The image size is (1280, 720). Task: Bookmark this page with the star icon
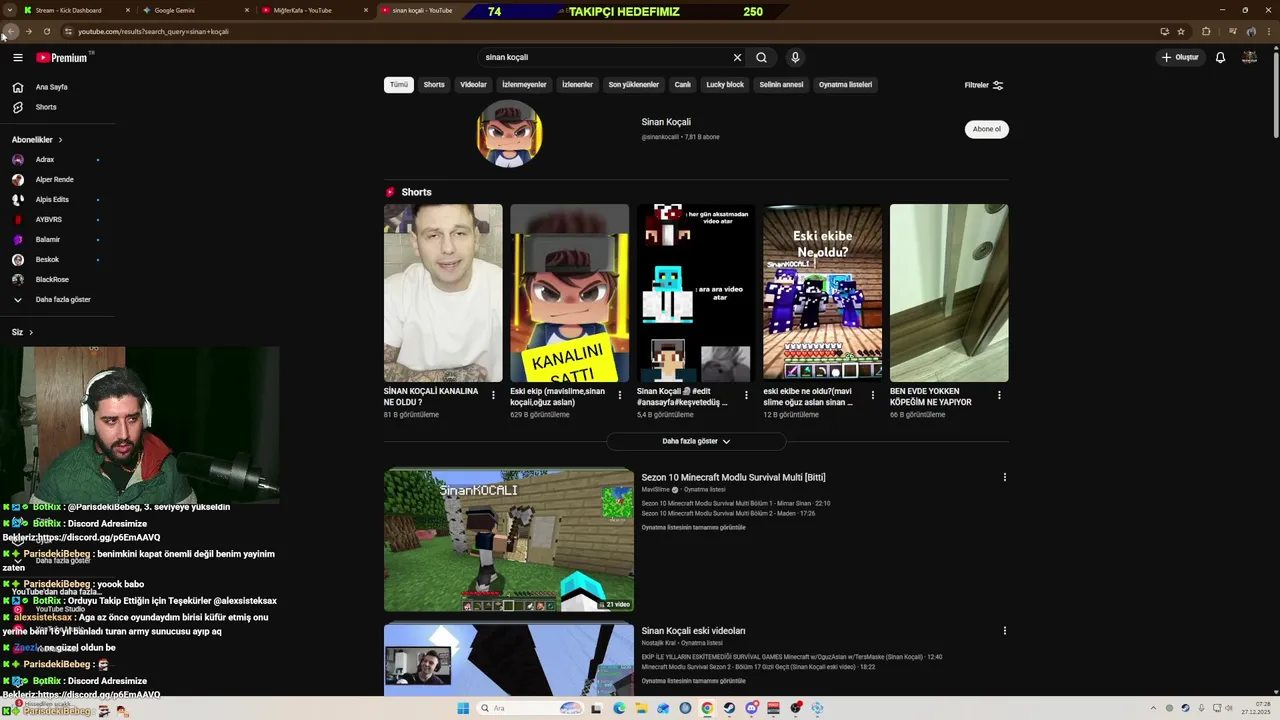(x=1181, y=31)
